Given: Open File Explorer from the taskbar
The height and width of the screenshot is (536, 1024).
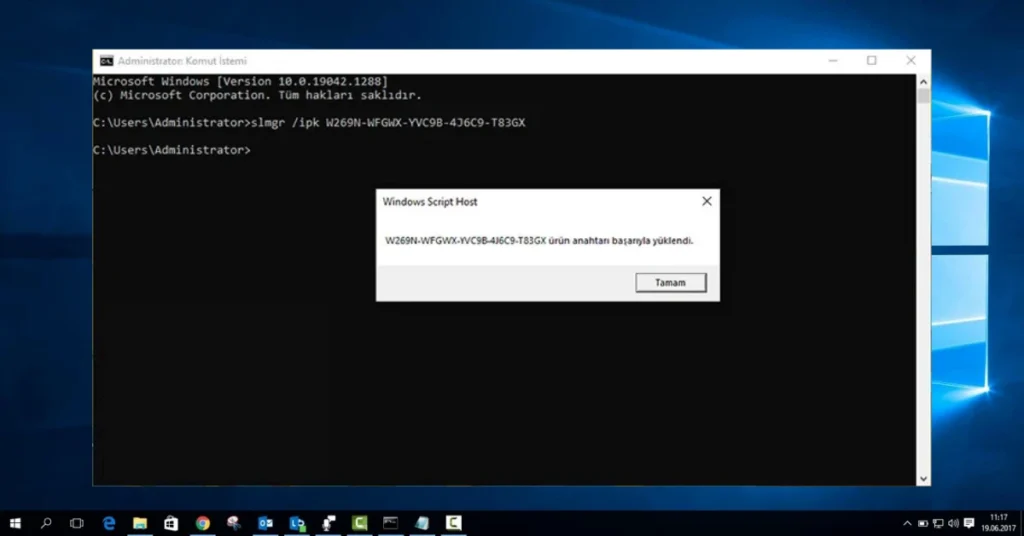Looking at the screenshot, I should (140, 523).
